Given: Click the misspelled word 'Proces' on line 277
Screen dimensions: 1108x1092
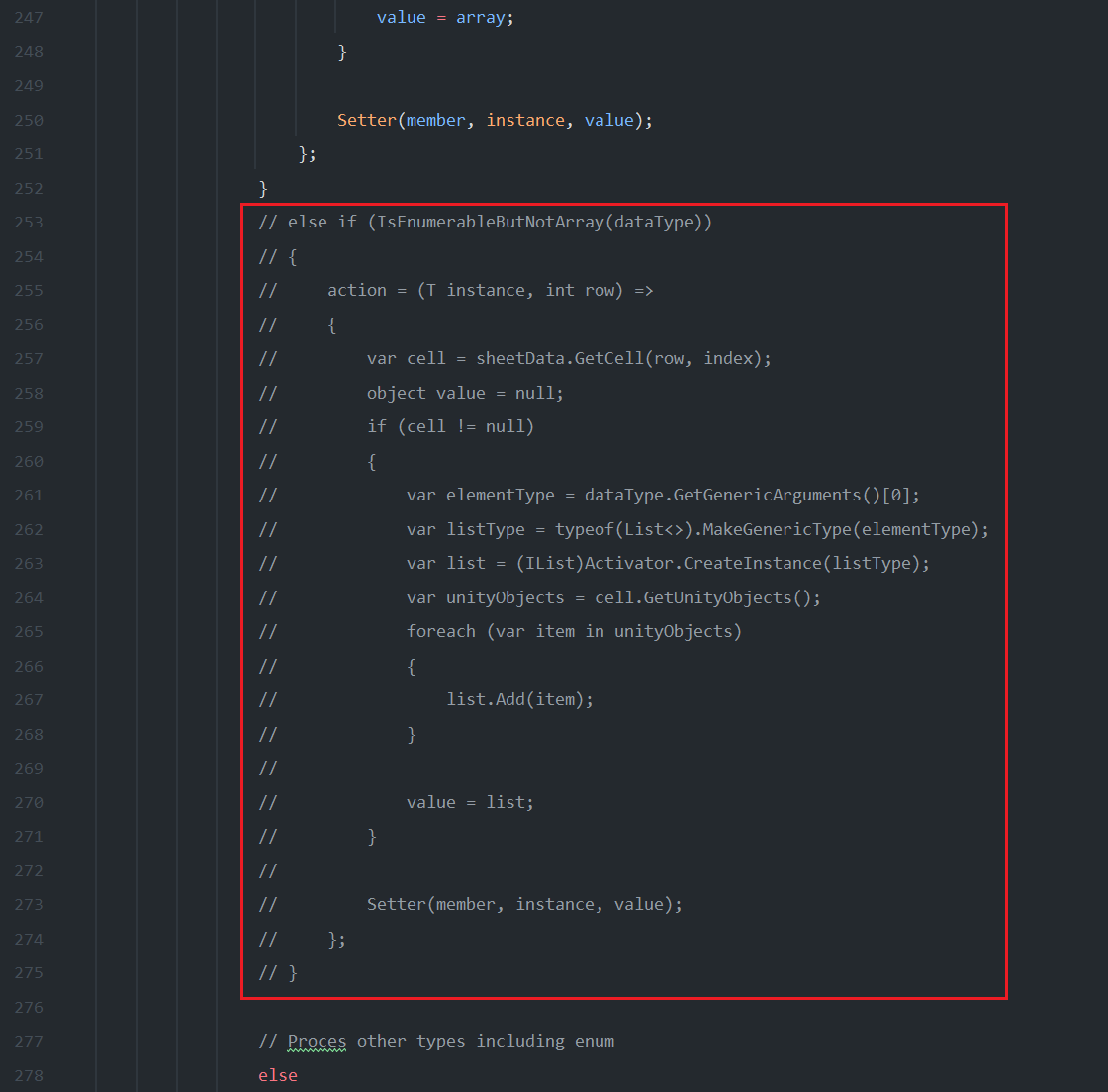Looking at the screenshot, I should tap(317, 1042).
